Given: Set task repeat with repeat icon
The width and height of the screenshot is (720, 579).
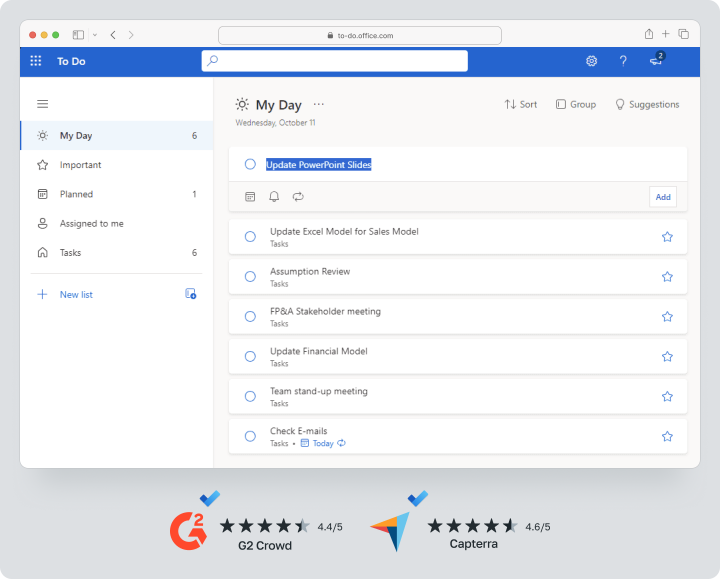Looking at the screenshot, I should (298, 197).
